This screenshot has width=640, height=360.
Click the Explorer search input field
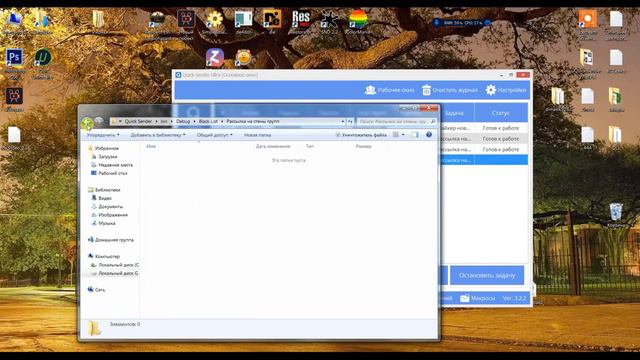[x=397, y=121]
